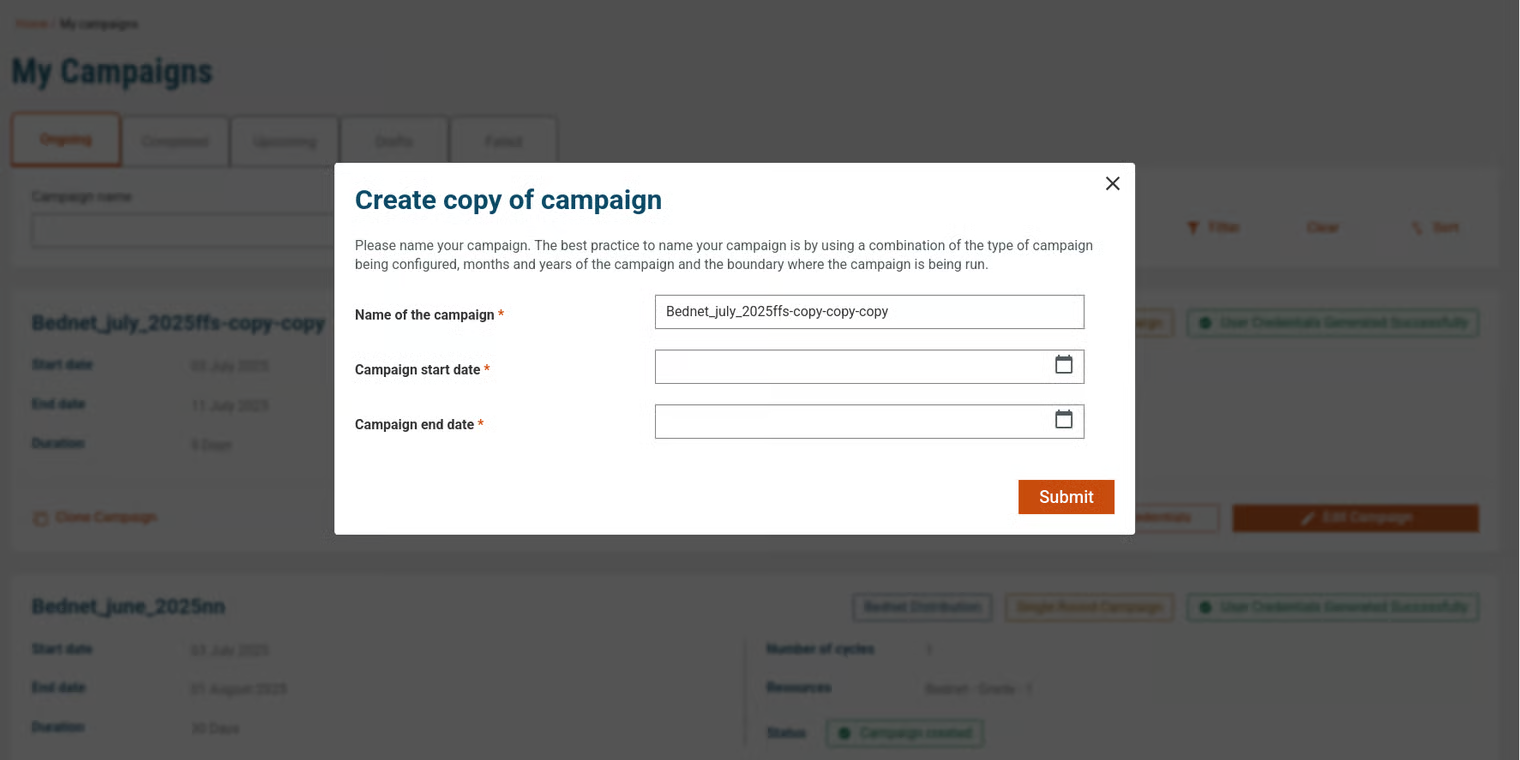Close the Create copy of campaign dialog
The width and height of the screenshot is (1520, 760).
tap(1112, 184)
